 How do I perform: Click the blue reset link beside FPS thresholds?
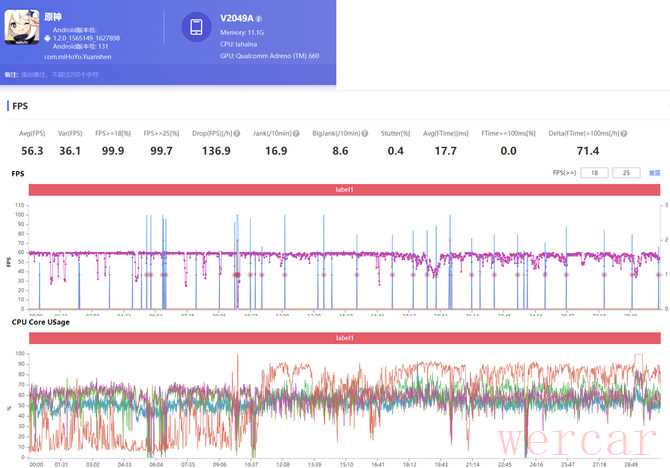click(655, 173)
